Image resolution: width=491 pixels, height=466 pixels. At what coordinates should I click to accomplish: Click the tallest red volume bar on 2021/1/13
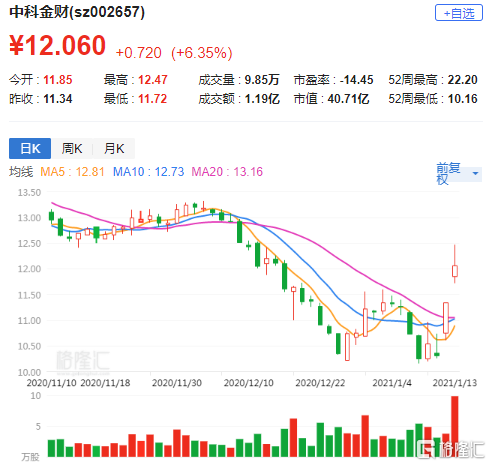click(x=455, y=426)
